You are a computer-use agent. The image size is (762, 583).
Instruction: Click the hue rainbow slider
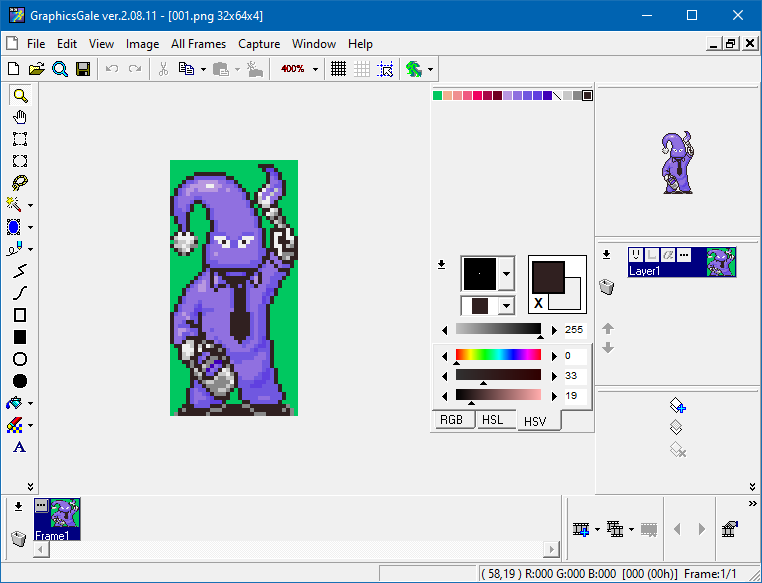click(498, 355)
